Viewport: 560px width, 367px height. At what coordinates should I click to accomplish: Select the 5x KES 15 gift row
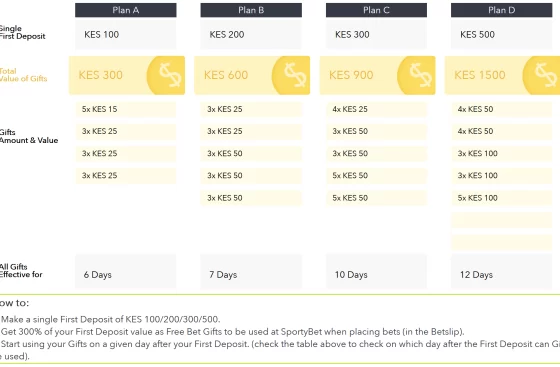(126, 109)
